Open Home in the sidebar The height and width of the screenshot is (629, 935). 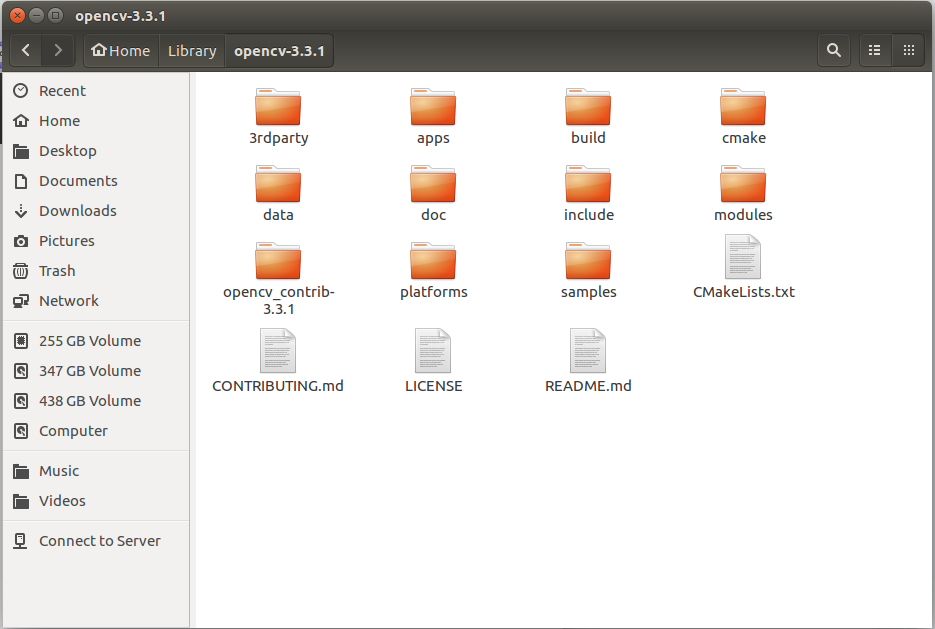(97, 120)
